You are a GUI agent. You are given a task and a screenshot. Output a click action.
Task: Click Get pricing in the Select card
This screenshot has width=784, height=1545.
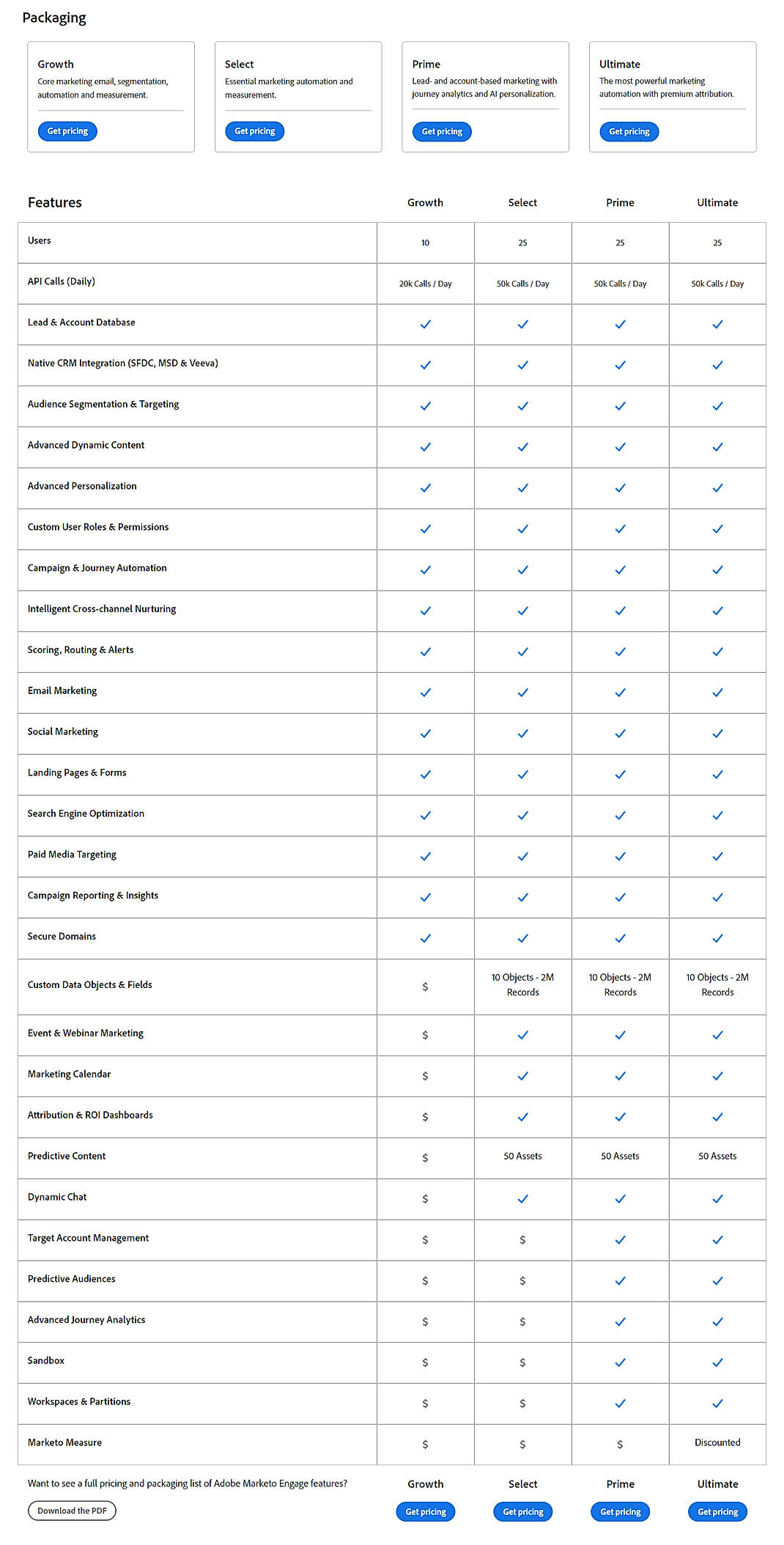coord(254,131)
